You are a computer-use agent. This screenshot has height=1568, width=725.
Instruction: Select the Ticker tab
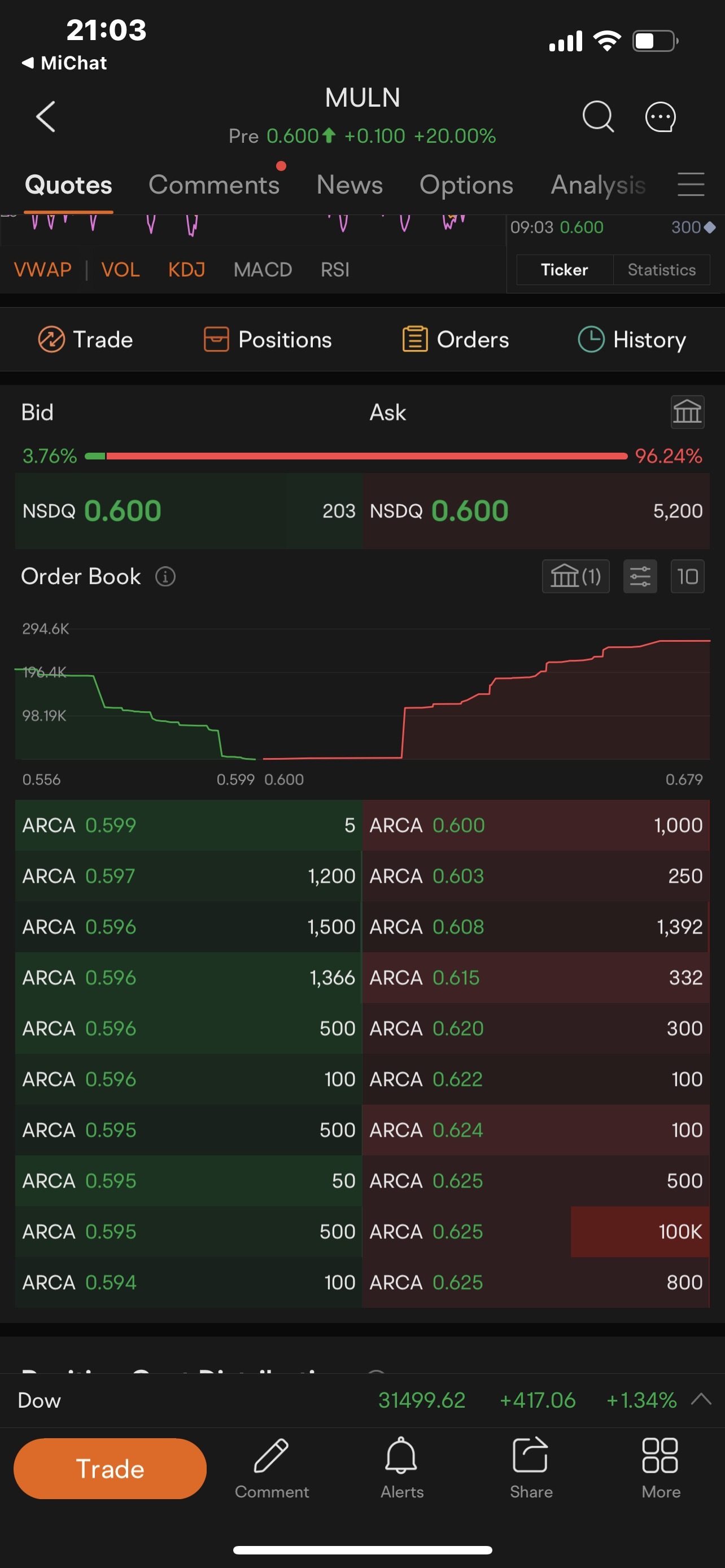pyautogui.click(x=564, y=270)
